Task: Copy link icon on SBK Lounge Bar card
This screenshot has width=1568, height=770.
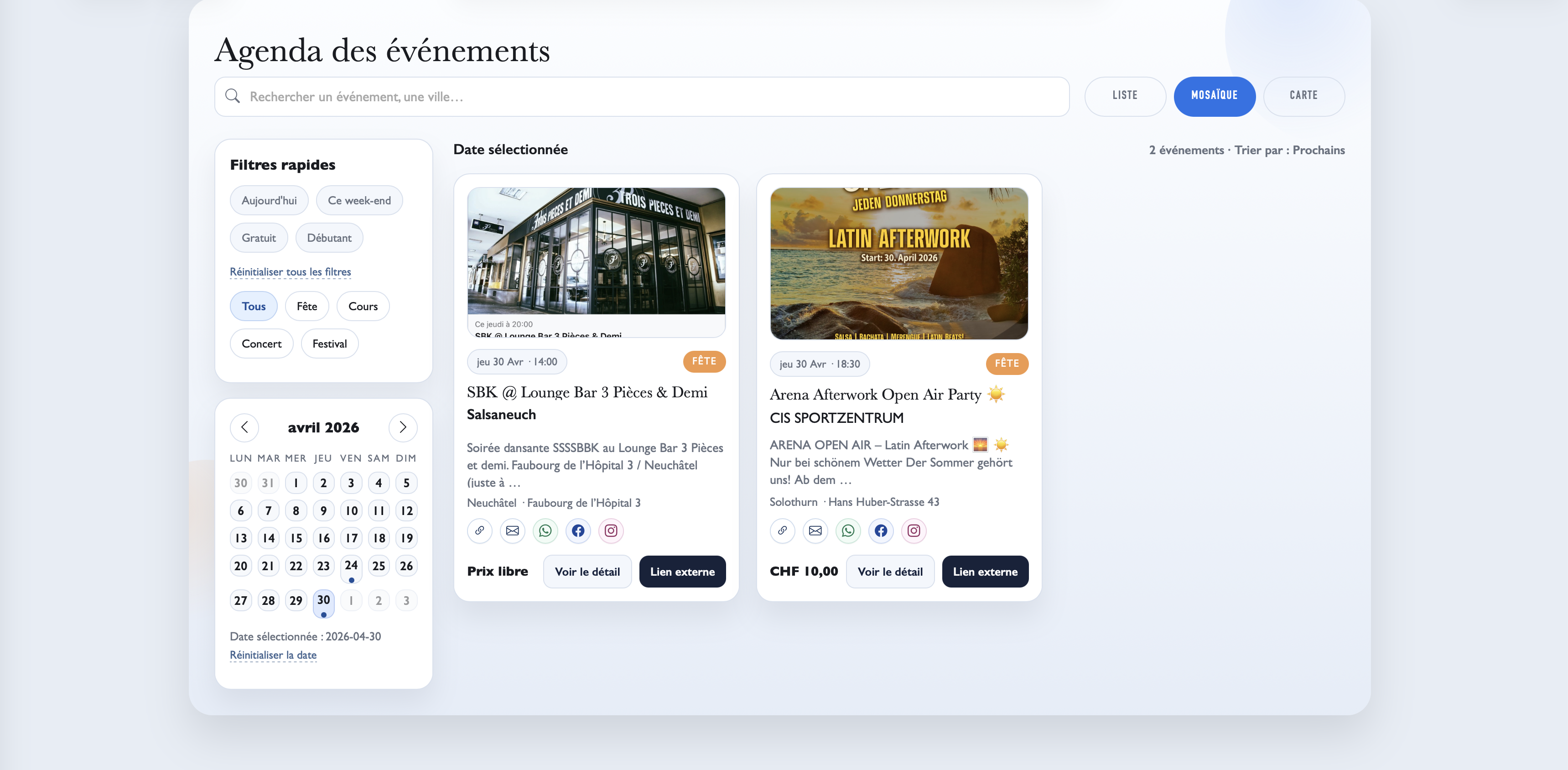Action: (x=480, y=530)
